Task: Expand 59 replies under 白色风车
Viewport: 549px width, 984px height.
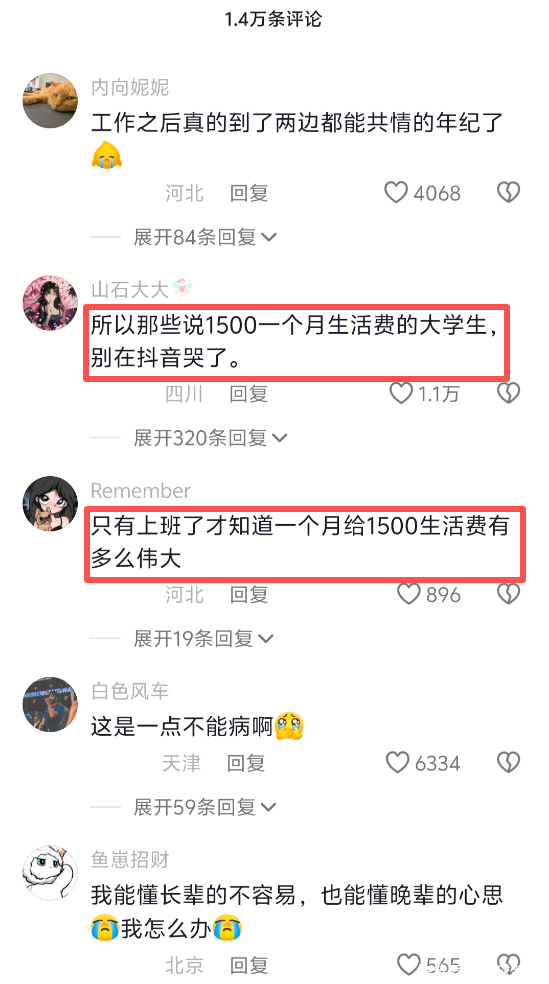Action: point(205,806)
